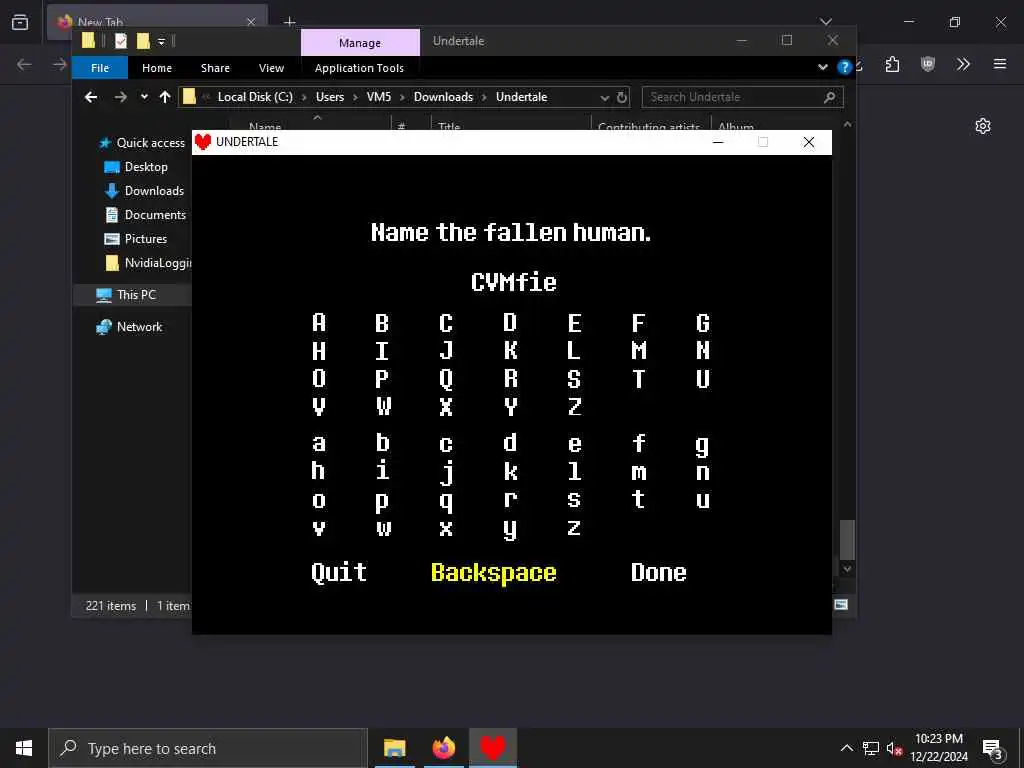Screen dimensions: 1024x768
Task: Expand the Explorer ribbon chevron
Action: [822, 67]
